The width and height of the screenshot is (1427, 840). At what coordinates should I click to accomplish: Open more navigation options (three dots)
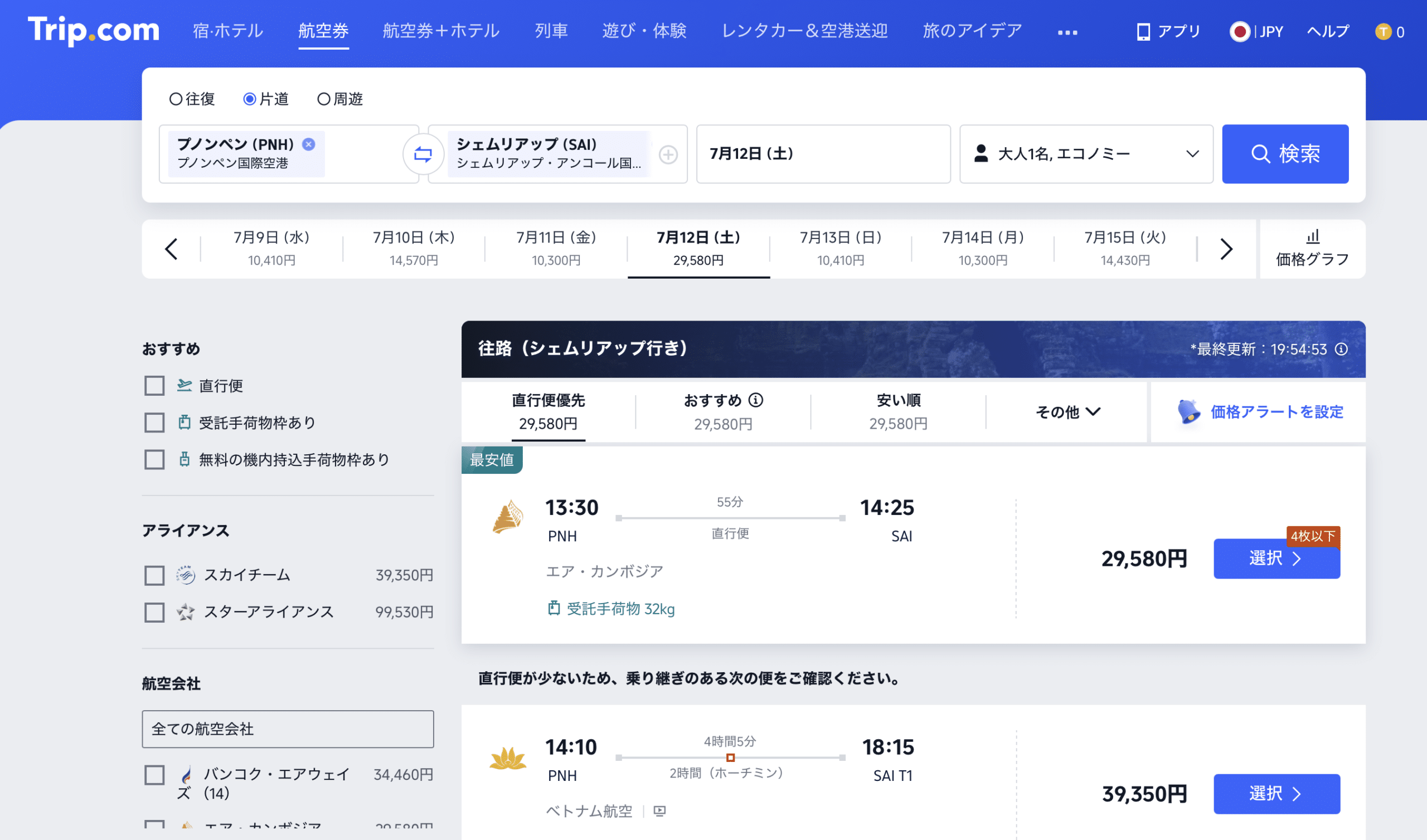[1067, 33]
